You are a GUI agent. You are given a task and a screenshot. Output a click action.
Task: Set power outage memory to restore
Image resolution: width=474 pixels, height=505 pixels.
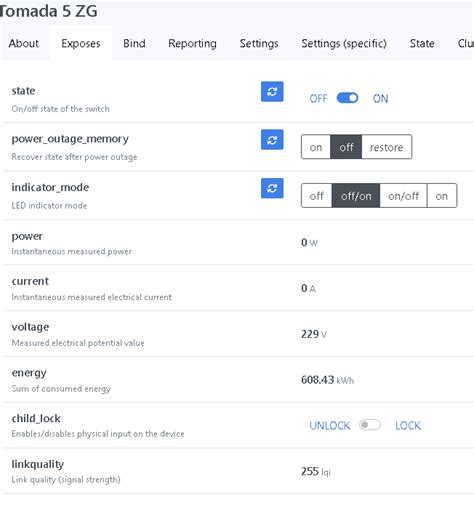387,147
